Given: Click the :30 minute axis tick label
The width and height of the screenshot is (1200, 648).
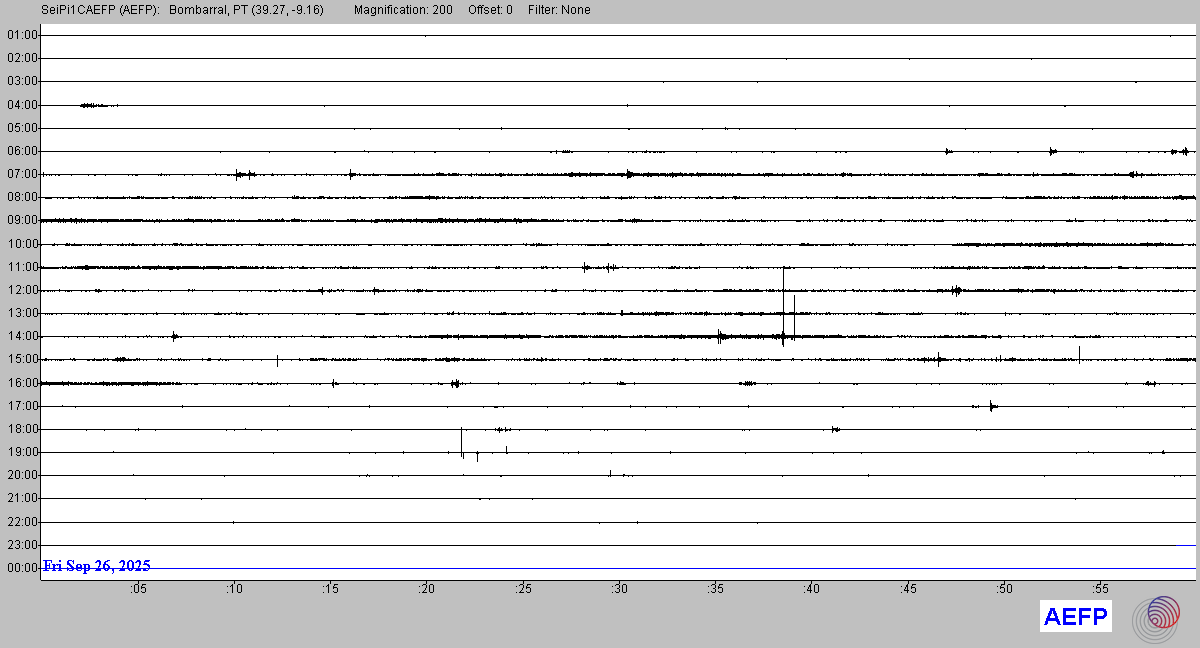Looking at the screenshot, I should (618, 589).
